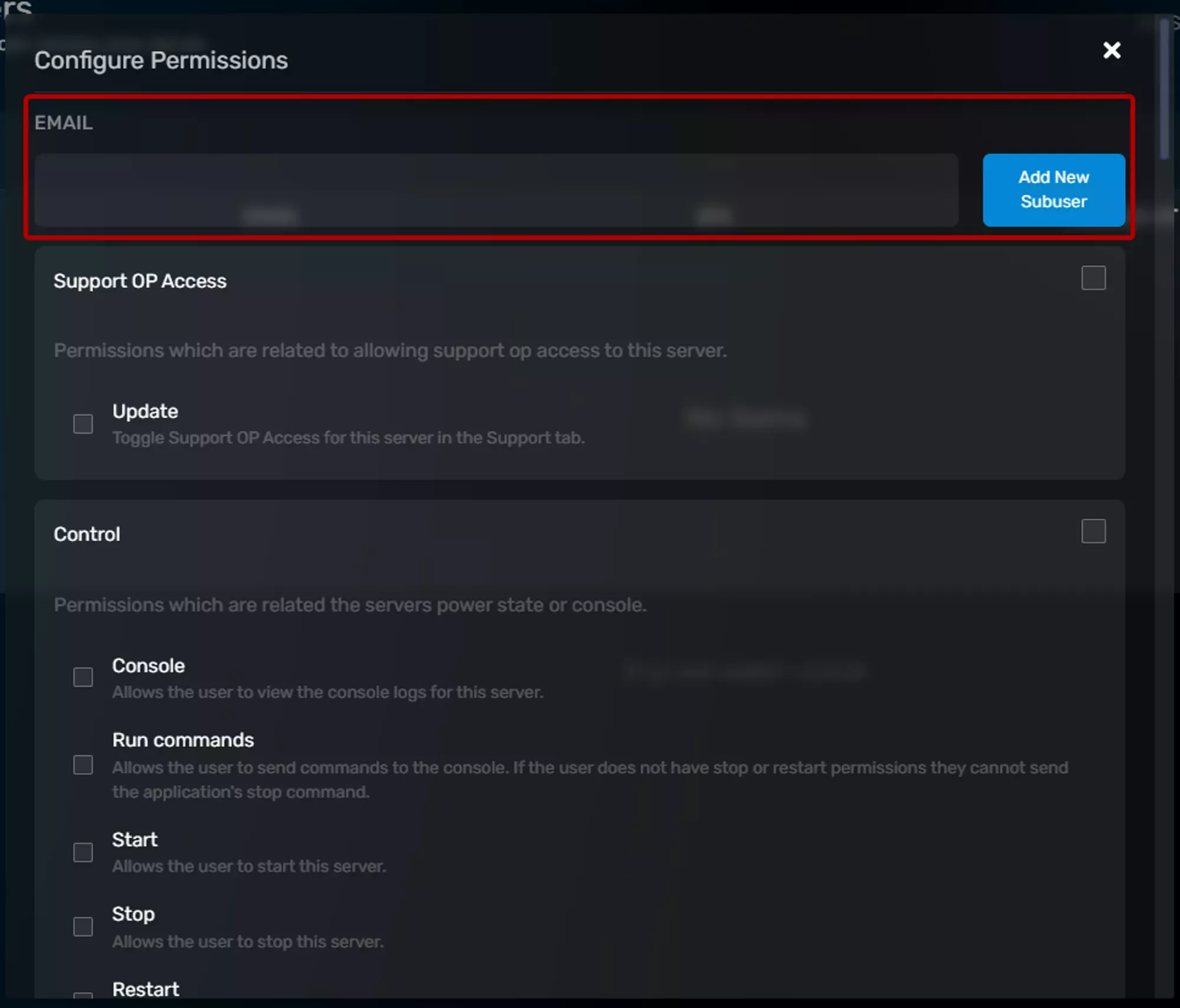The image size is (1180, 1008).
Task: Select the Run commands label
Action: pos(183,740)
